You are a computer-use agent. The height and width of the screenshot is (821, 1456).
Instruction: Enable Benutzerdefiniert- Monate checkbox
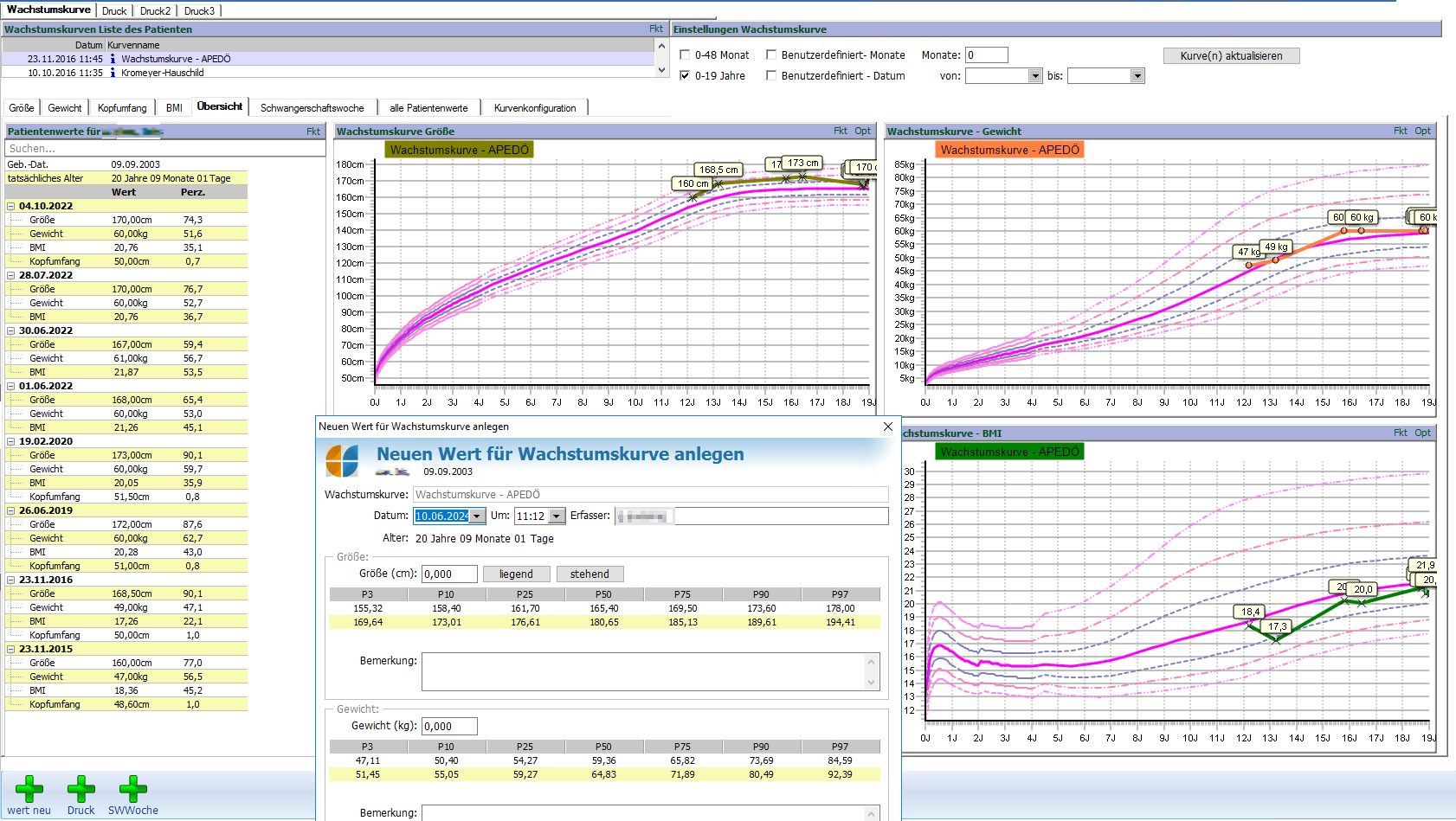tap(771, 55)
